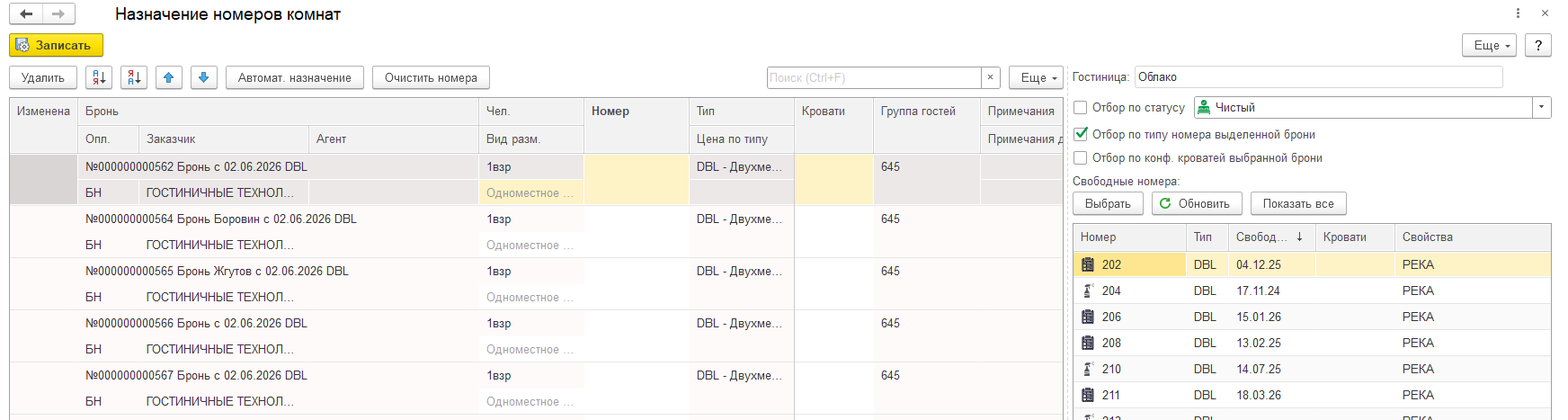
Task: Click date 15.01.26 in room 206 row
Action: (x=1259, y=317)
